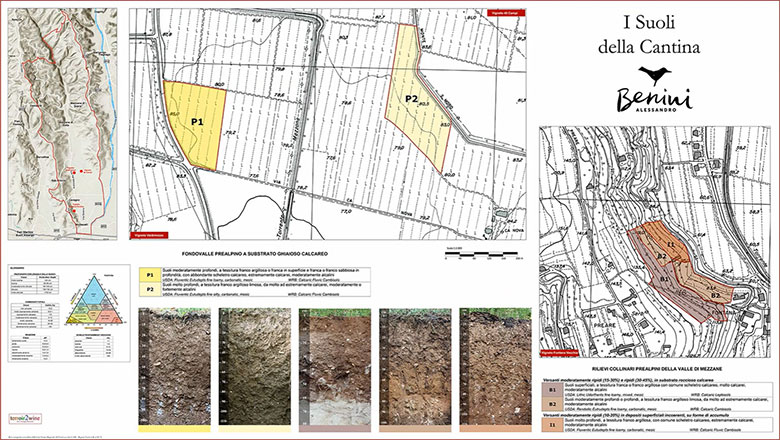Click the B1 legend color swatch
This screenshot has height=440, width=780.
[552, 390]
